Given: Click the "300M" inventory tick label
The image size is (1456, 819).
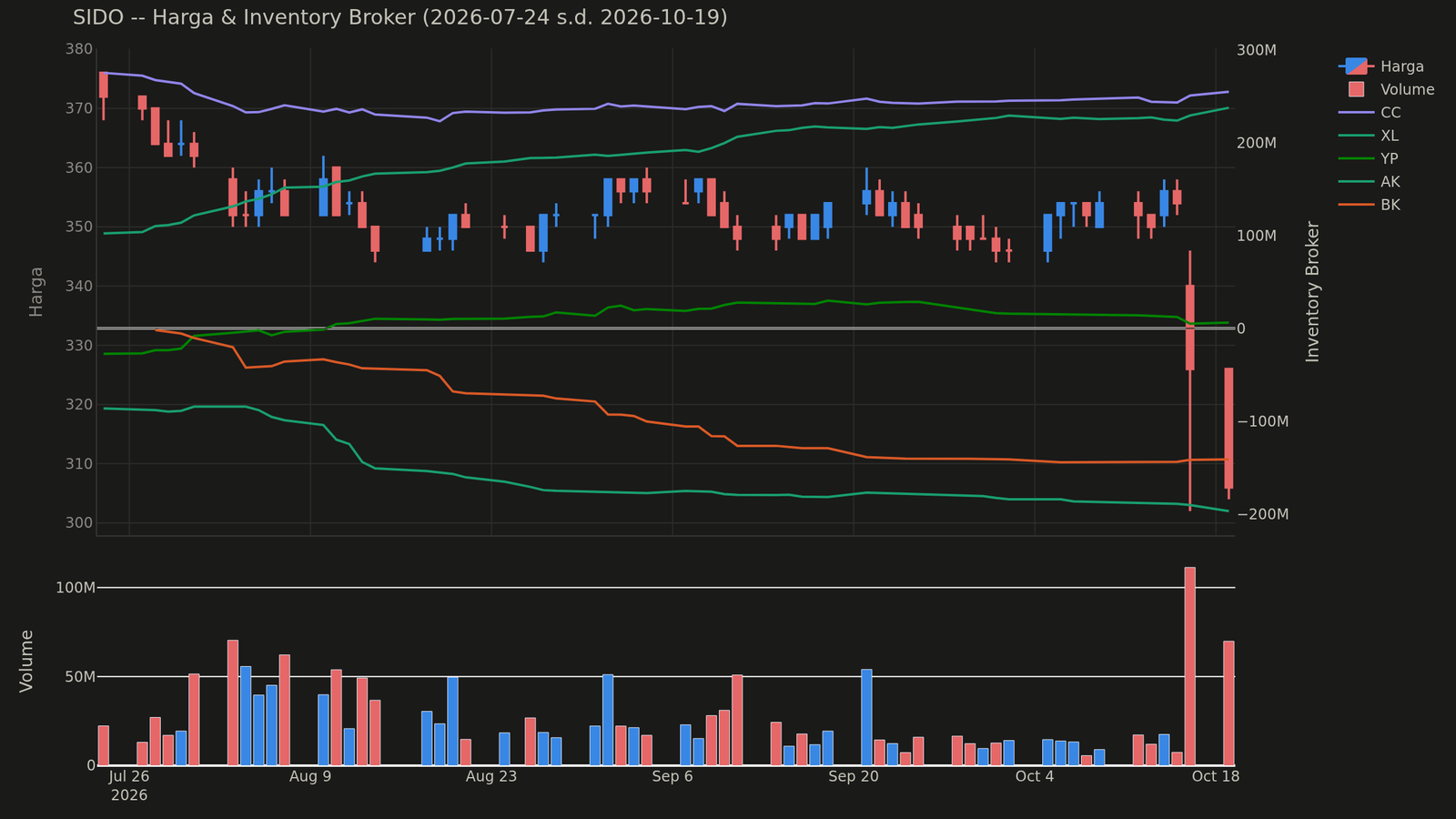Looking at the screenshot, I should click(1257, 49).
